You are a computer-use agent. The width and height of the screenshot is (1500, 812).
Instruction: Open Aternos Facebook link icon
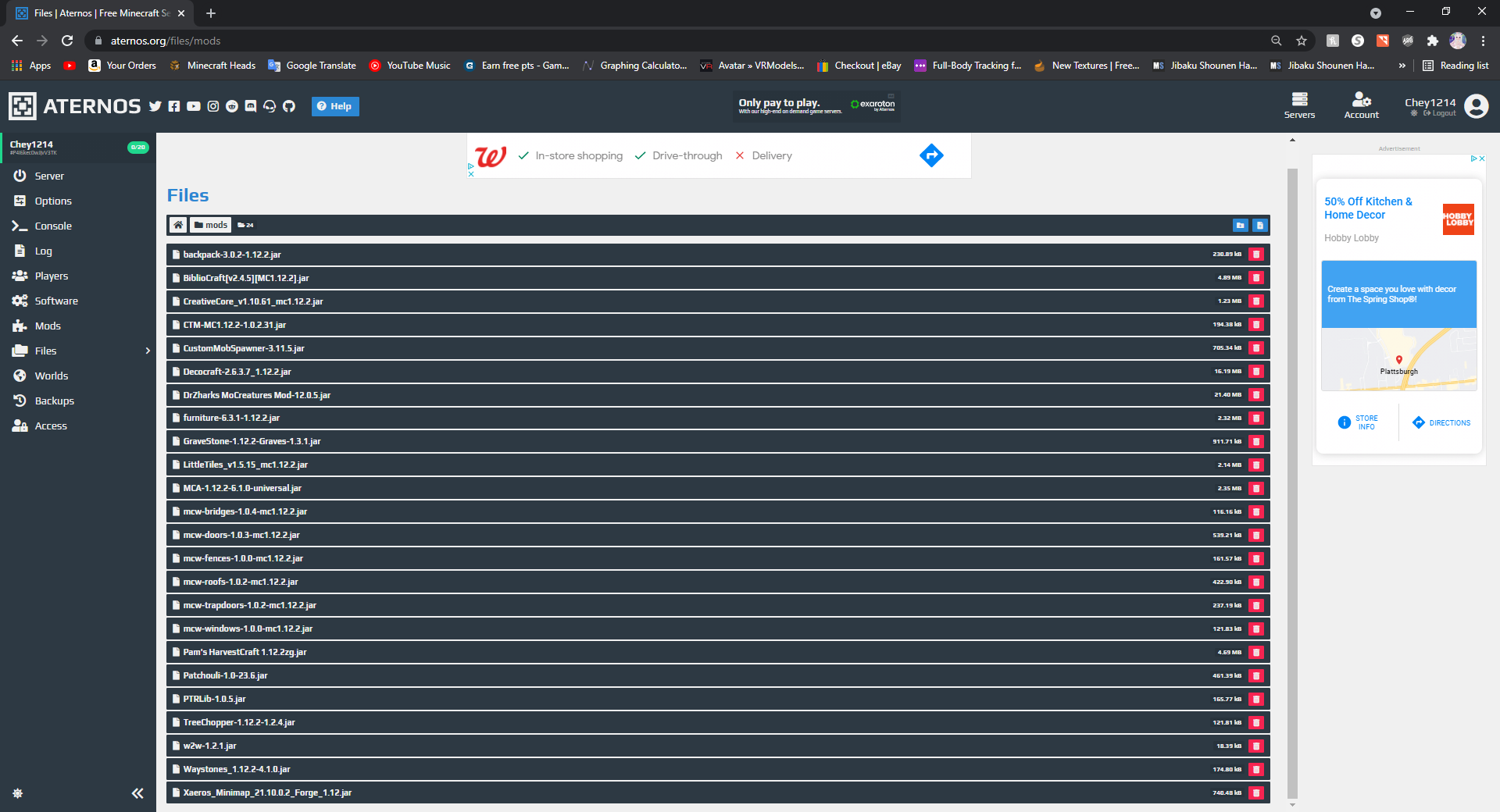[174, 106]
